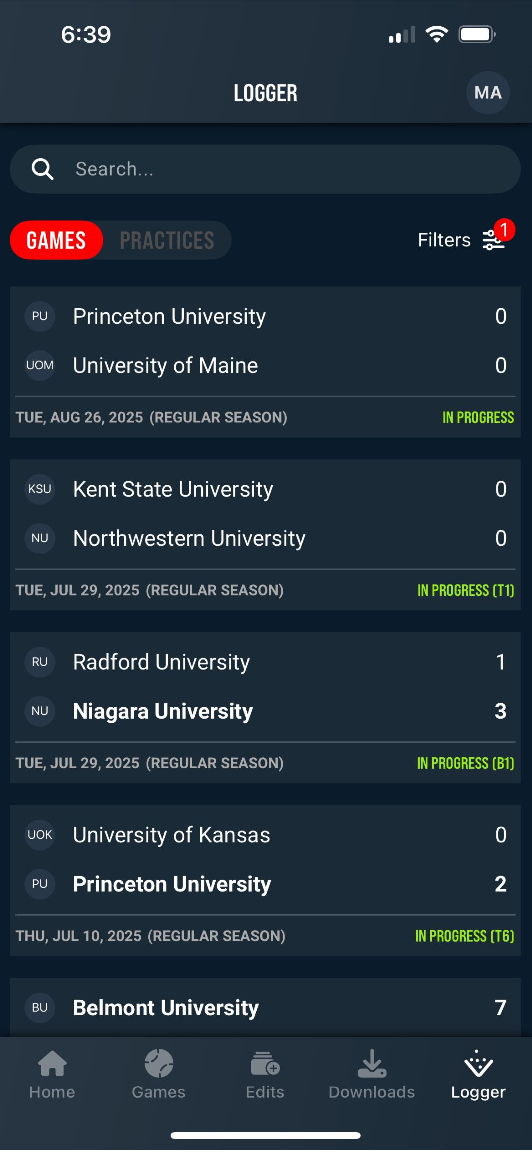Open Princeton University vs University of Maine game
The image size is (532, 1154).
(265, 362)
